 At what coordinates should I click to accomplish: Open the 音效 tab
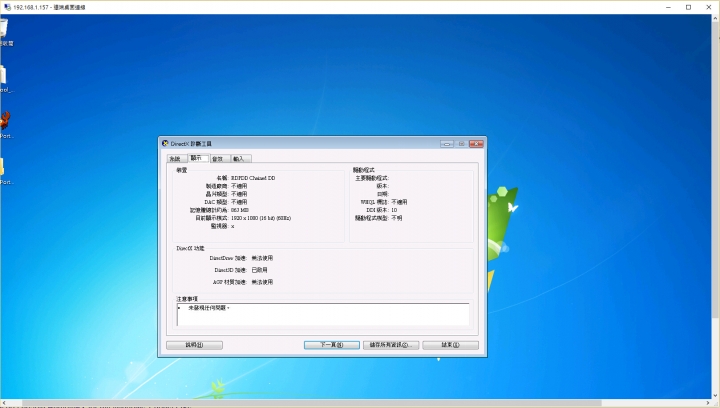point(219,159)
